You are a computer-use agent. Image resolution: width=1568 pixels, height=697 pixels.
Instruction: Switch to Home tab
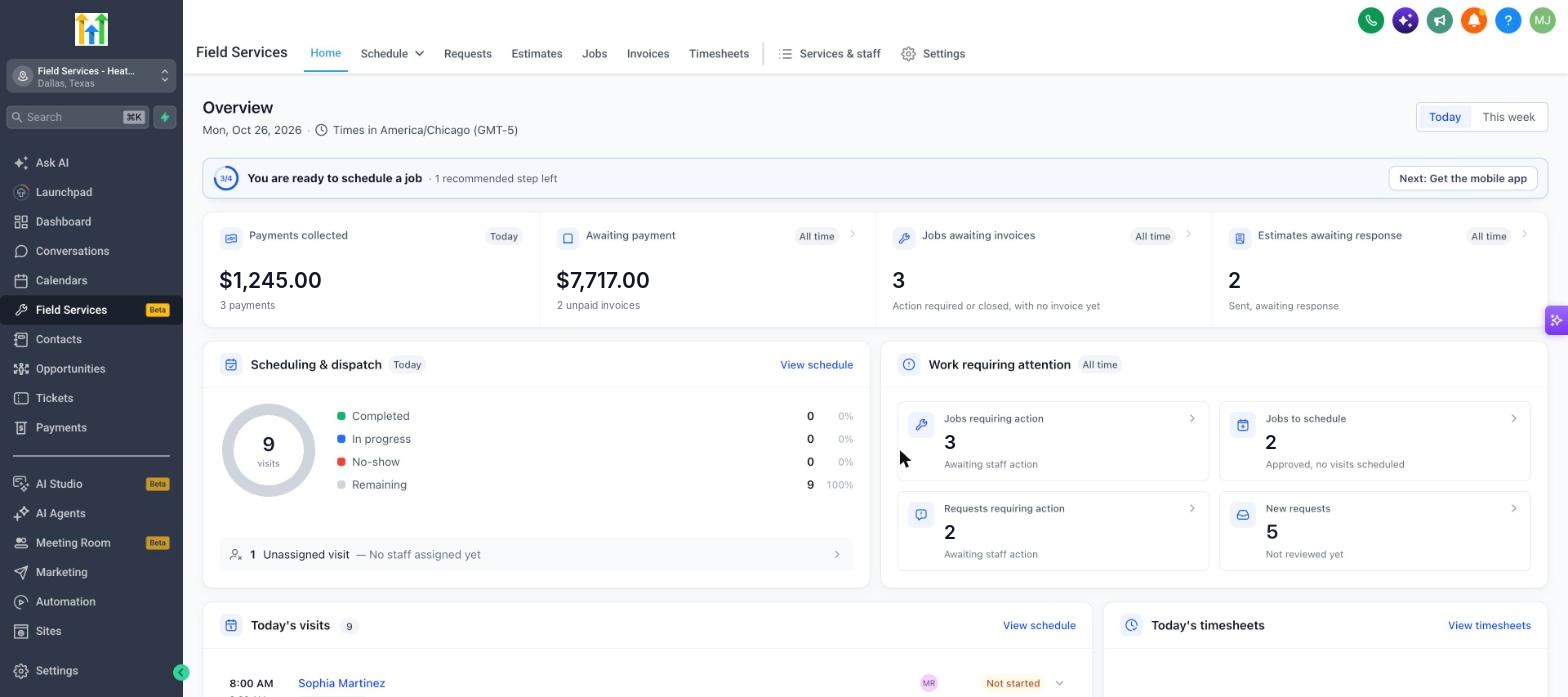[x=325, y=53]
